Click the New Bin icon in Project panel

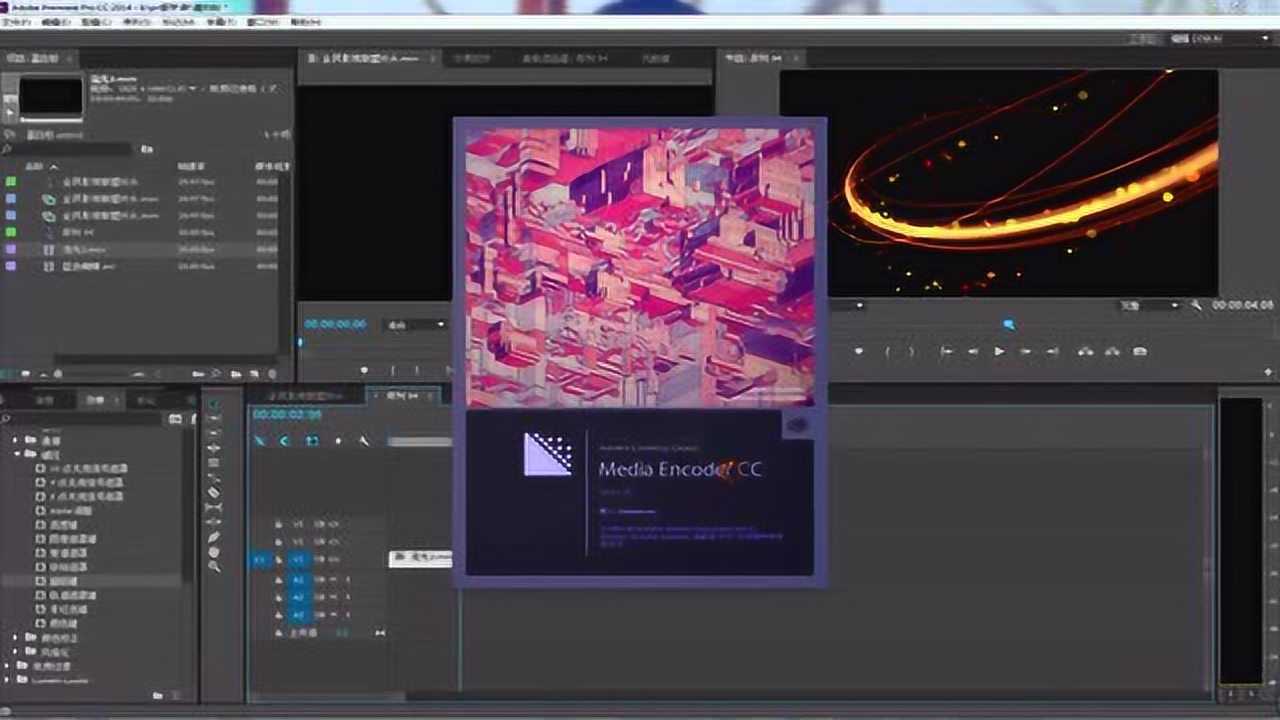[236, 374]
